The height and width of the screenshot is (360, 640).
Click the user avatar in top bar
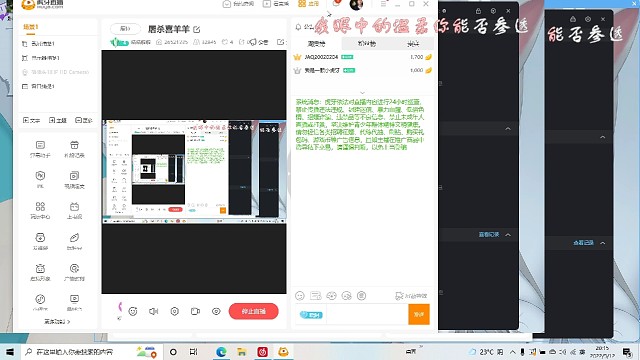tap(356, 4)
